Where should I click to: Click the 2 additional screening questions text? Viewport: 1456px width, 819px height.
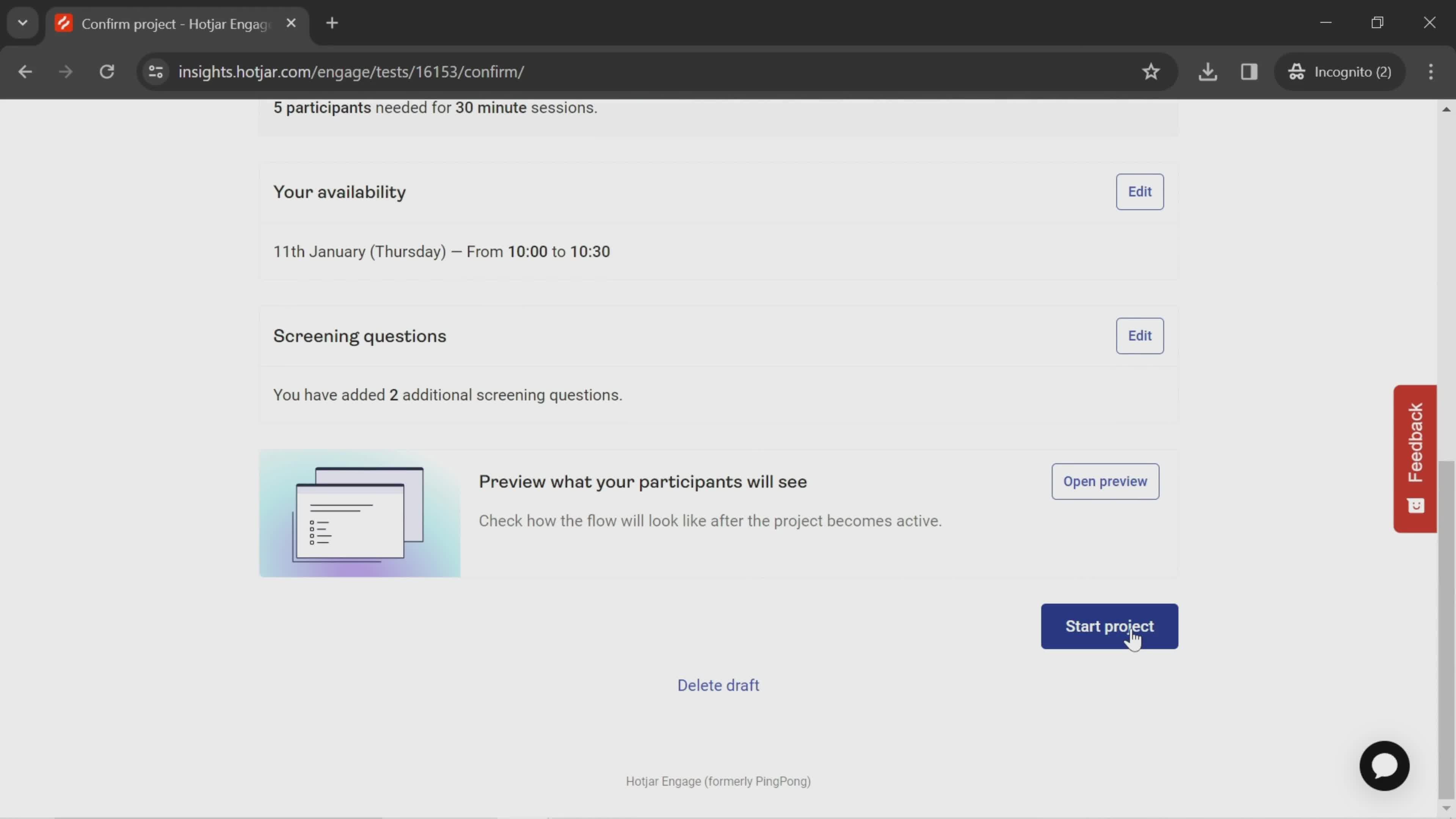click(x=448, y=395)
